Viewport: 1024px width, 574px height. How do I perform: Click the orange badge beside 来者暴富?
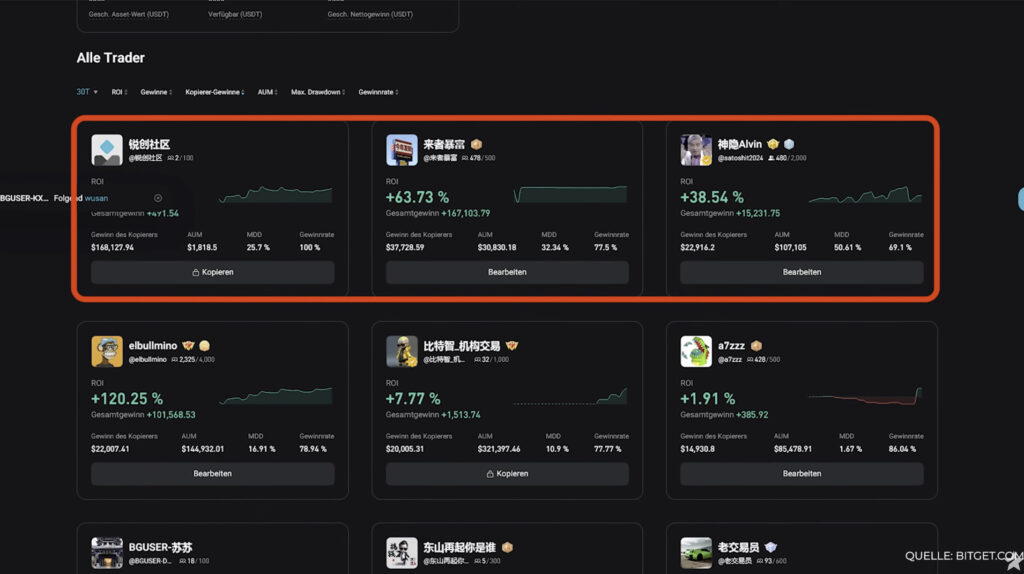(476, 144)
